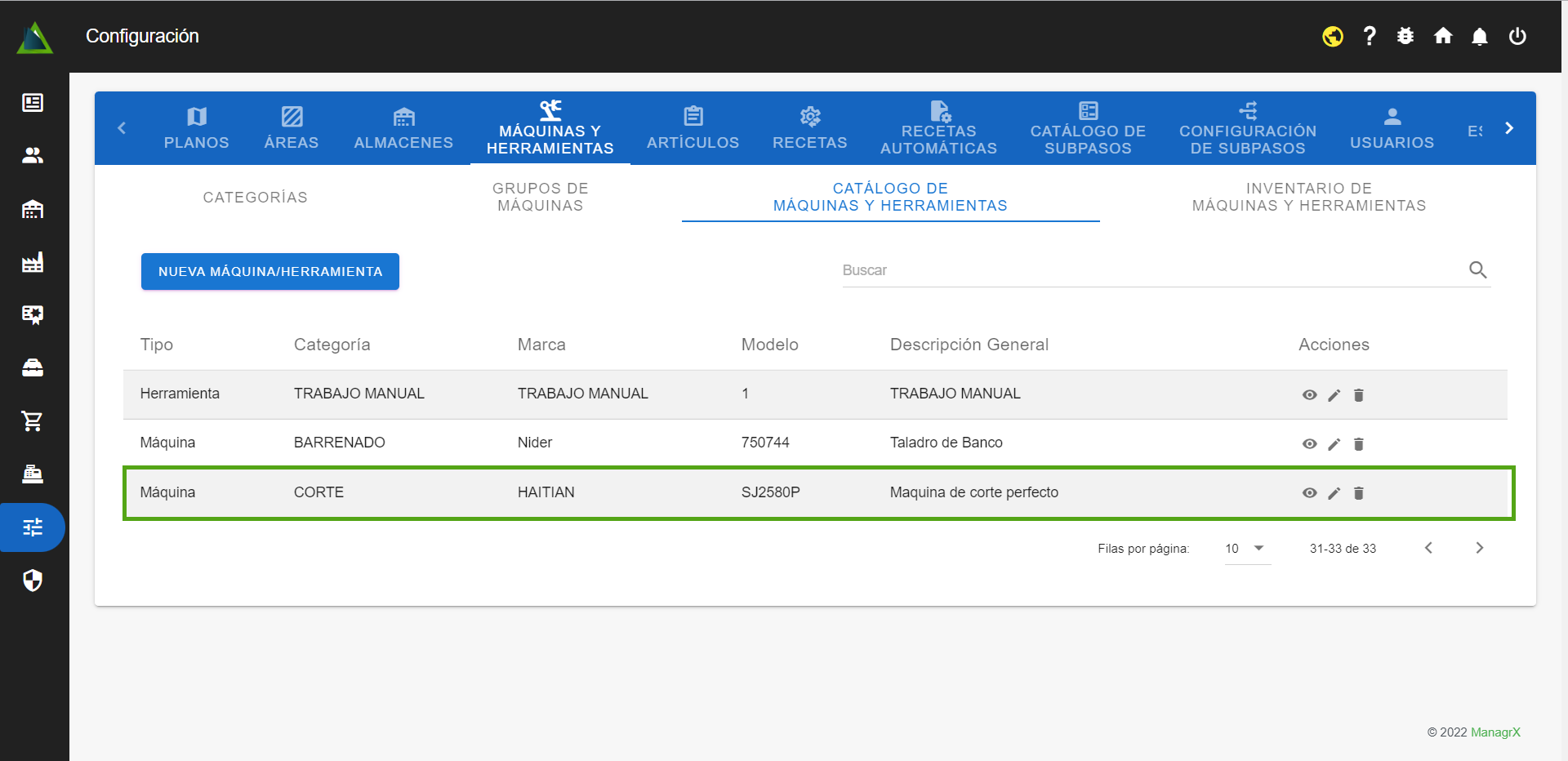Open rows per page dropdown
The width and height of the screenshot is (1568, 761).
(x=1247, y=549)
